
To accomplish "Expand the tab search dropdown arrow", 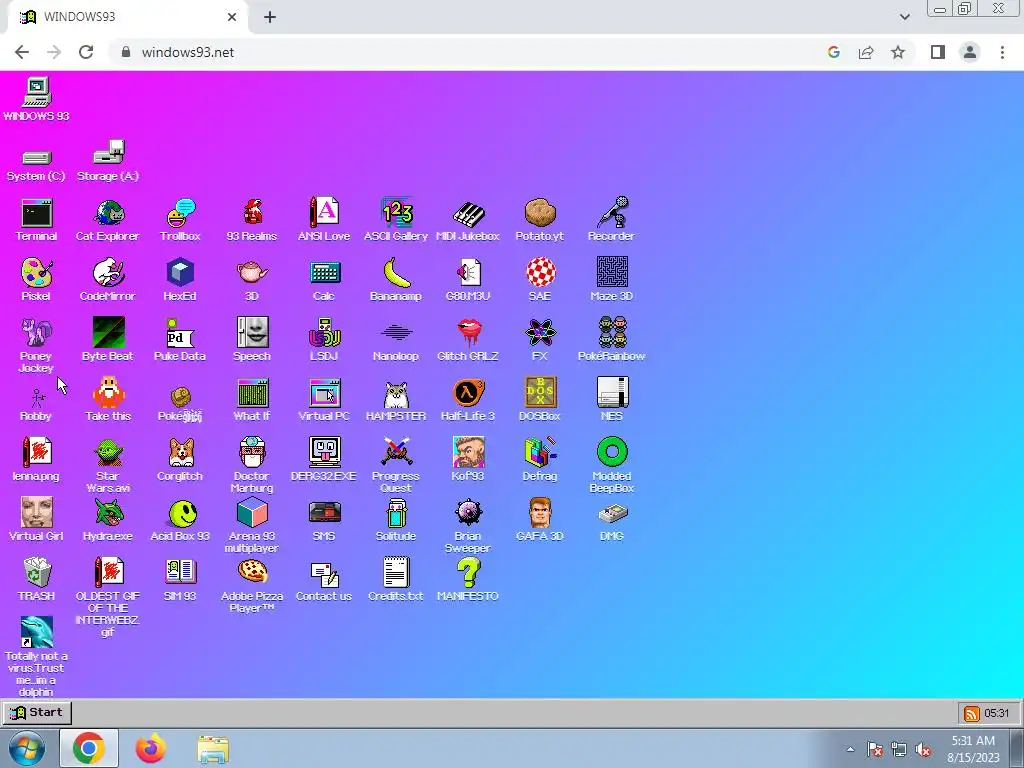I will 904,17.
